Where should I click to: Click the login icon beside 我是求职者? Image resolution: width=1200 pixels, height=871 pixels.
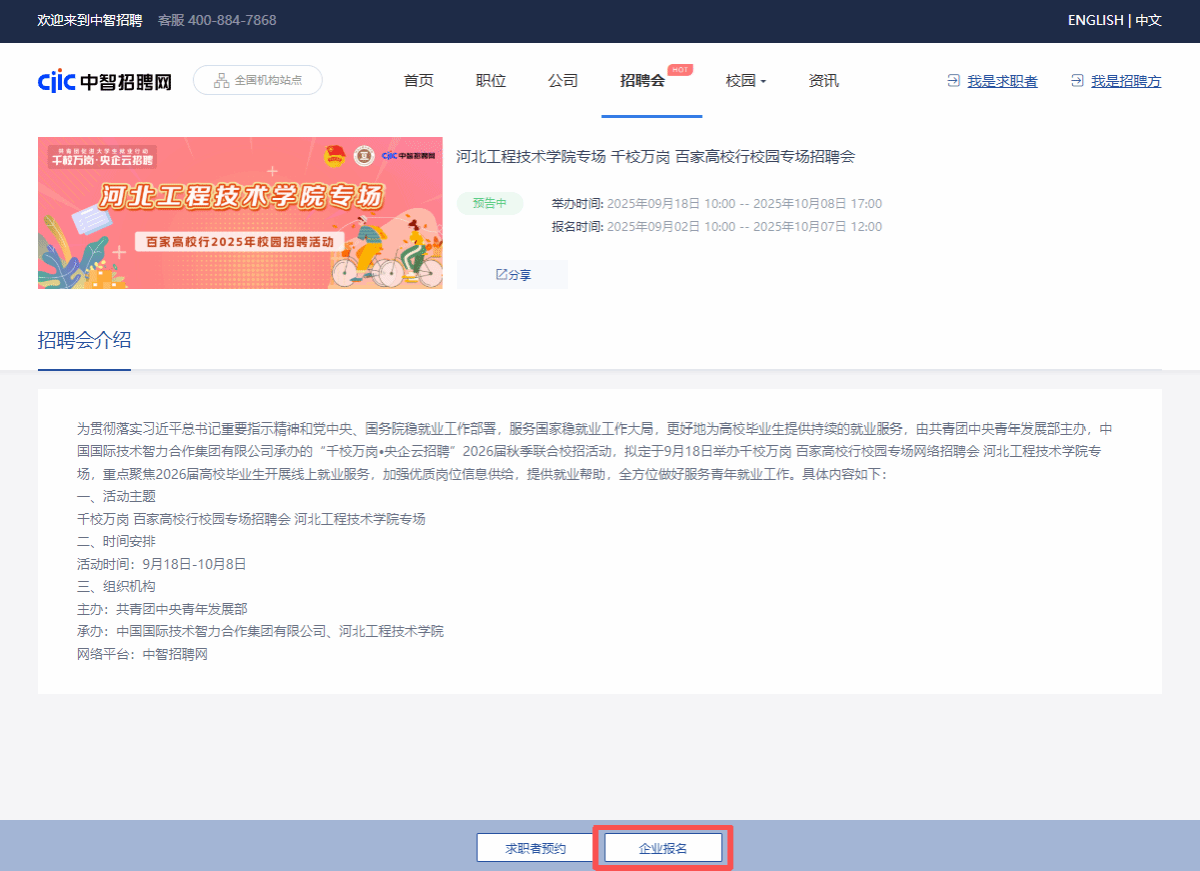953,81
